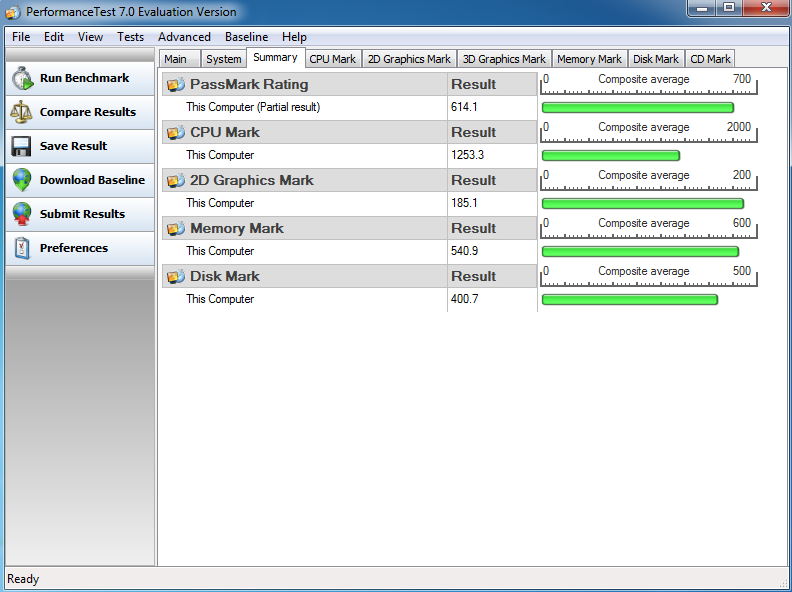Open the 2D Graphics Mark tab

(x=409, y=59)
